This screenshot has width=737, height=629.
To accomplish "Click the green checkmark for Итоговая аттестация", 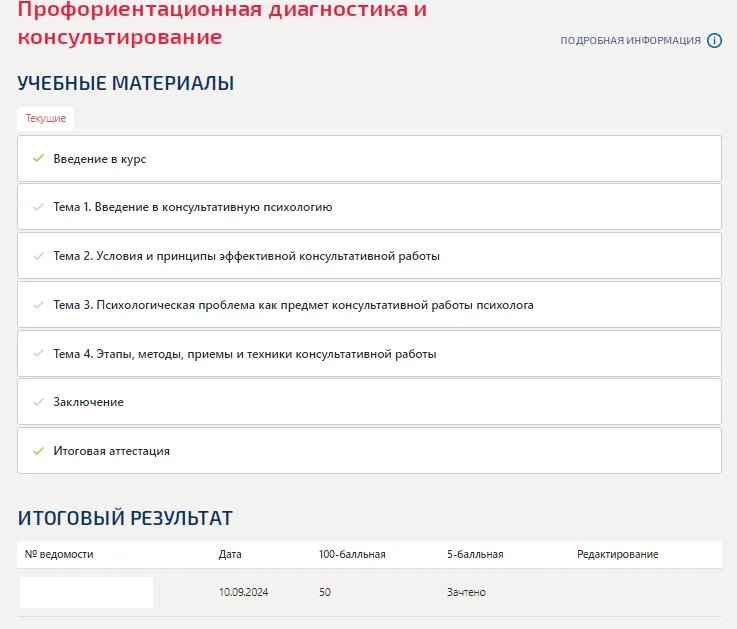I will pyautogui.click(x=39, y=451).
